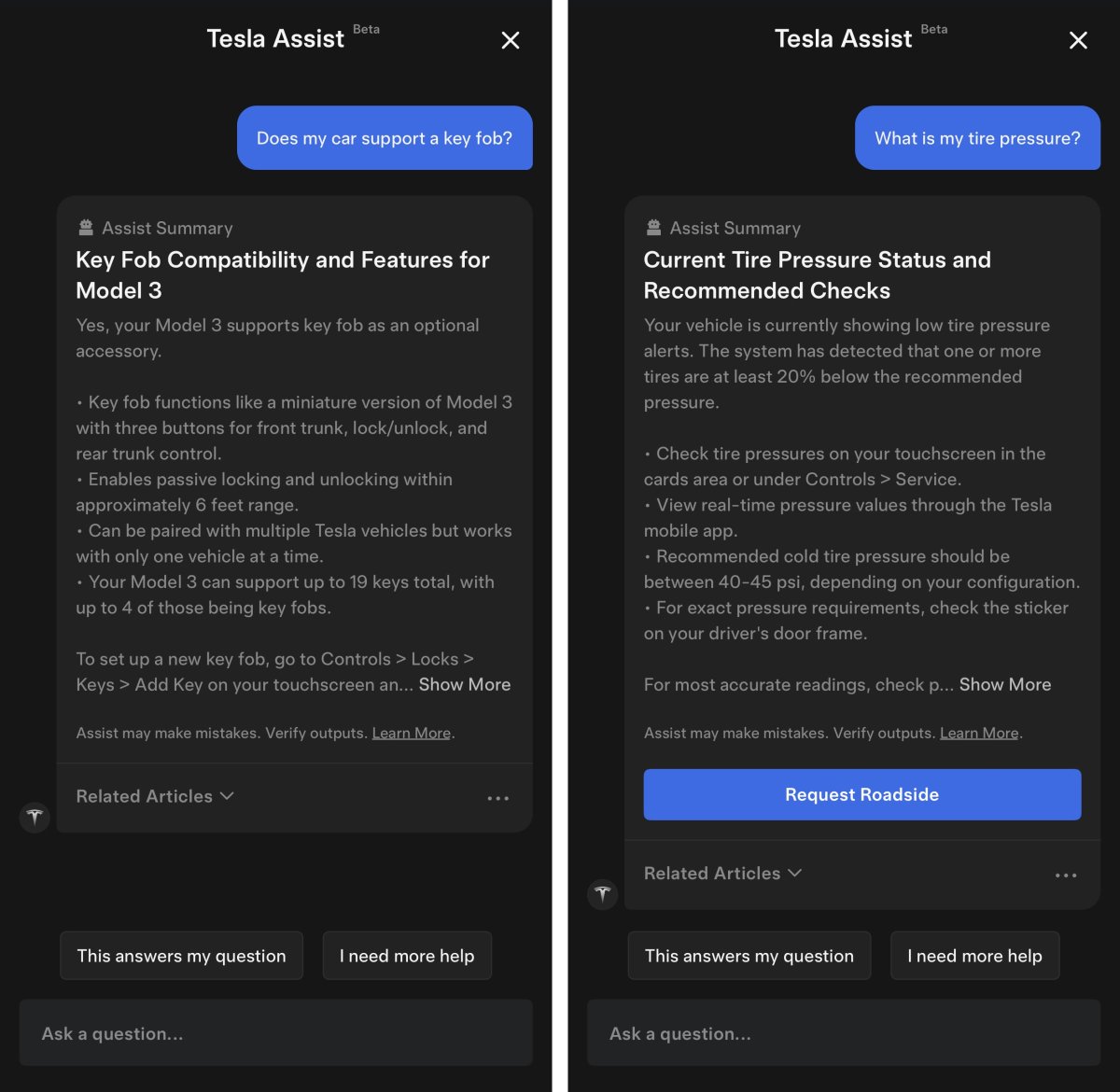Expand Related Articles under tire pressure answer
This screenshot has height=1092, width=1120.
point(722,874)
